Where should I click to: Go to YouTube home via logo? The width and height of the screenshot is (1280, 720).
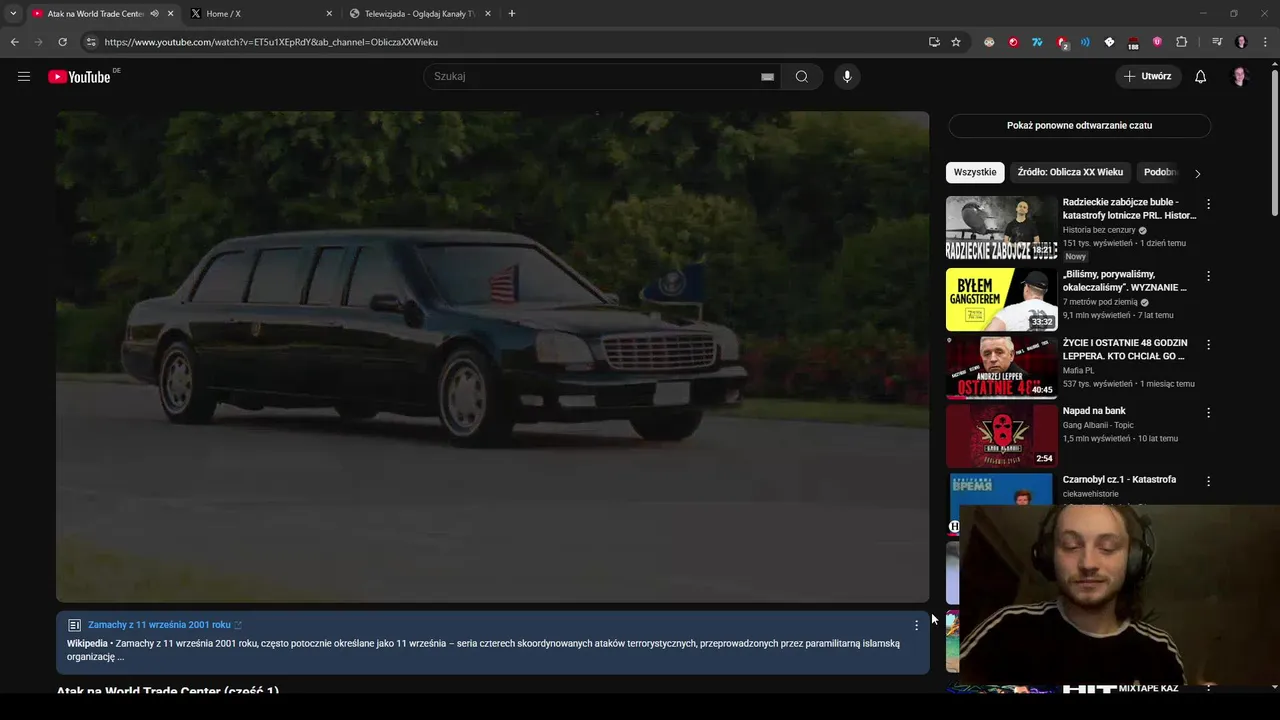click(x=79, y=77)
